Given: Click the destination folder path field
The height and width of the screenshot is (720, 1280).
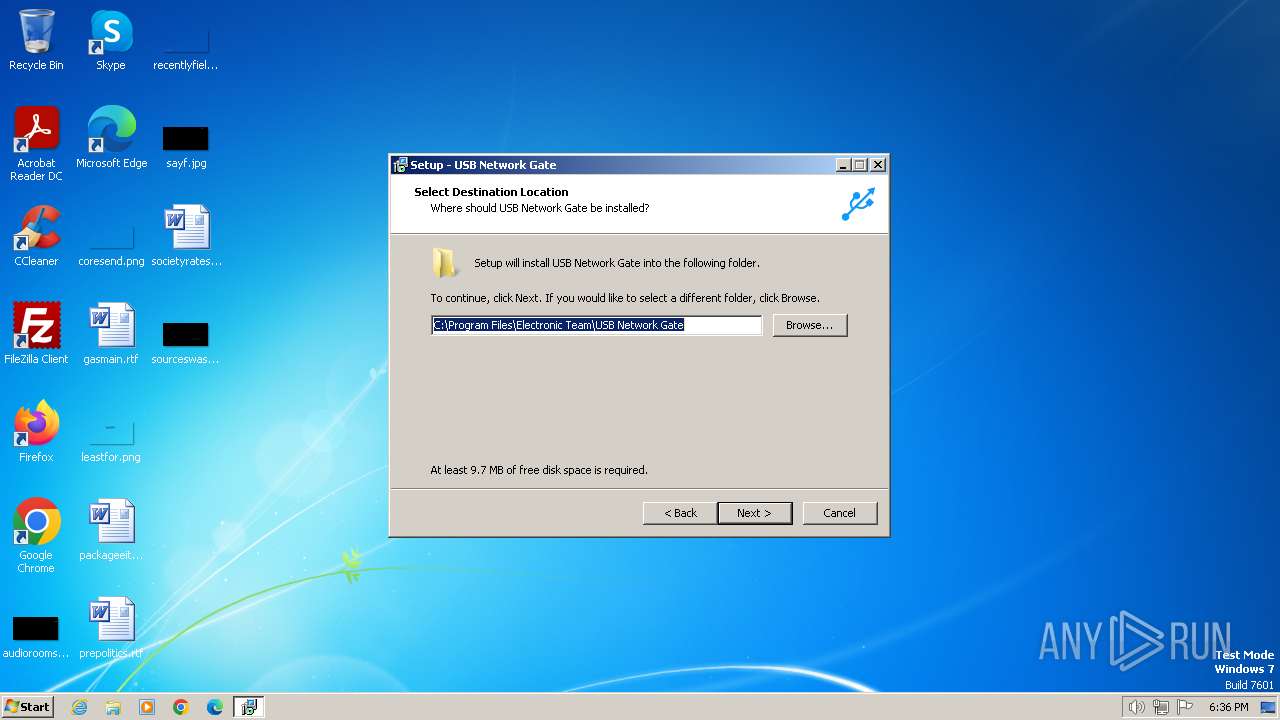Looking at the screenshot, I should click(x=596, y=325).
